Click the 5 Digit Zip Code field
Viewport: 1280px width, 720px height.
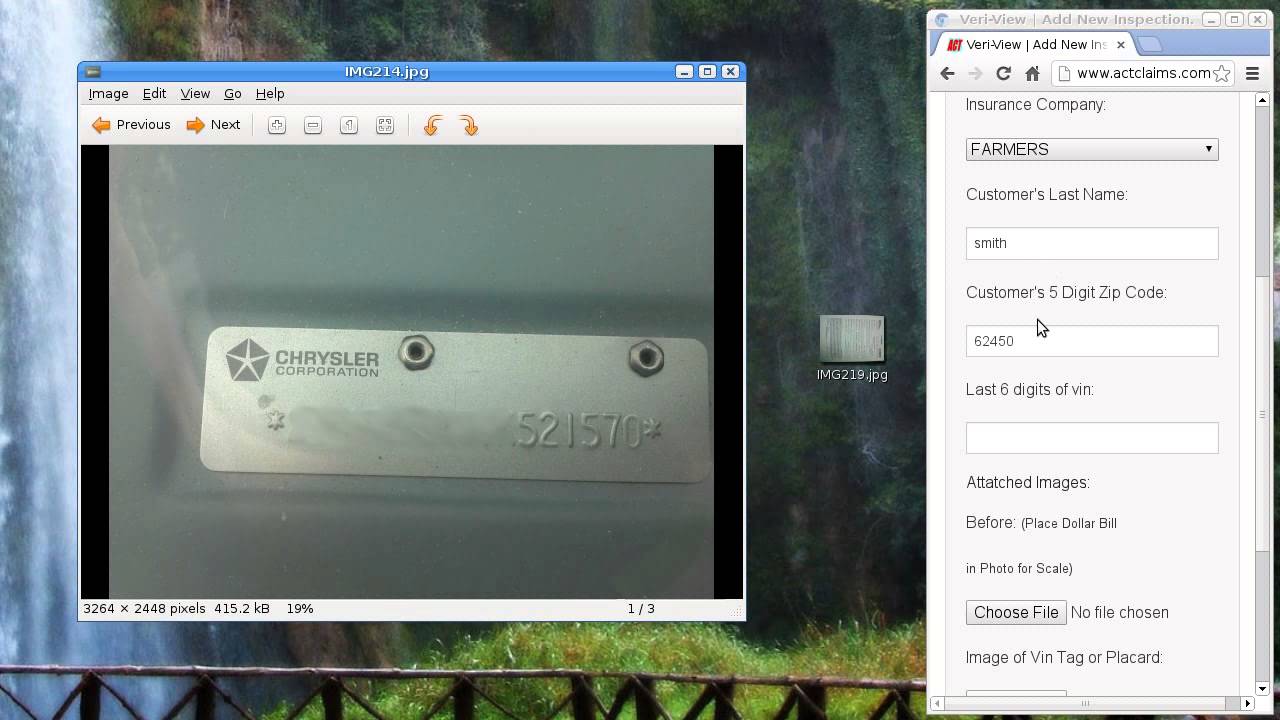click(x=1092, y=341)
